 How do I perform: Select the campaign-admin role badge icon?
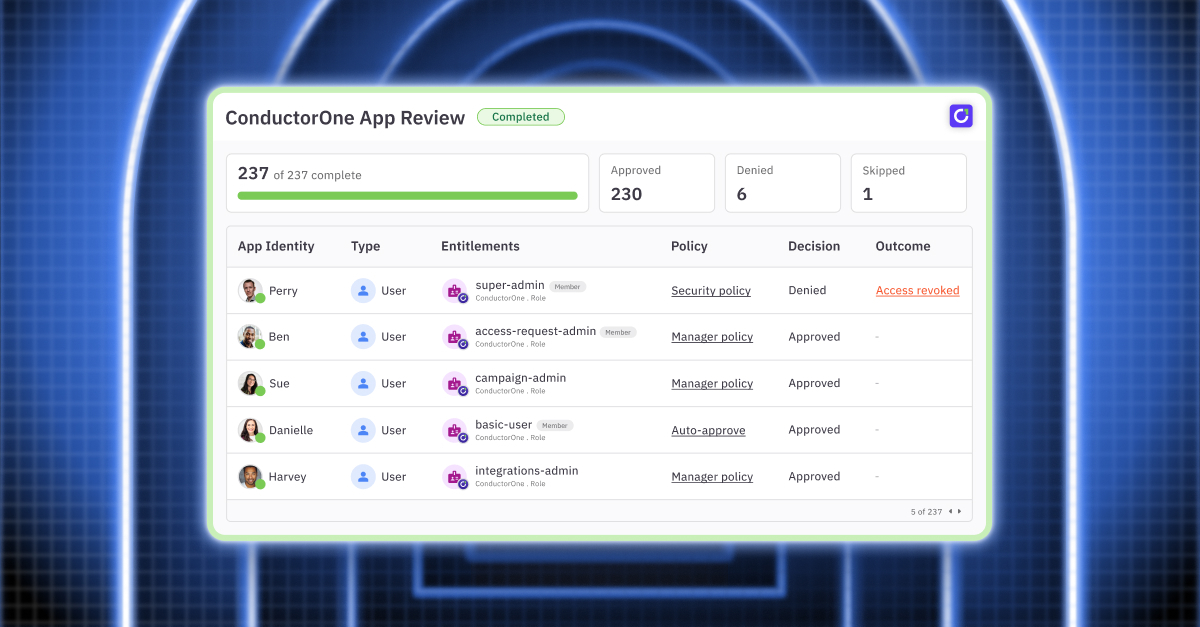click(455, 384)
